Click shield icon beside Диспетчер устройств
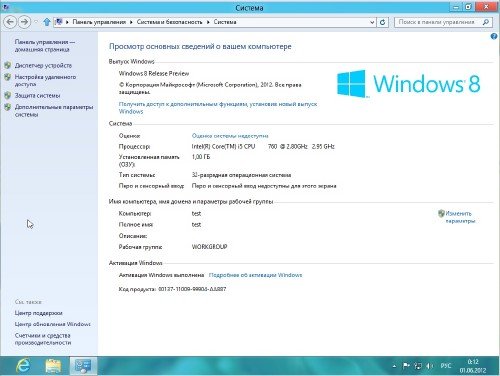 (8, 65)
